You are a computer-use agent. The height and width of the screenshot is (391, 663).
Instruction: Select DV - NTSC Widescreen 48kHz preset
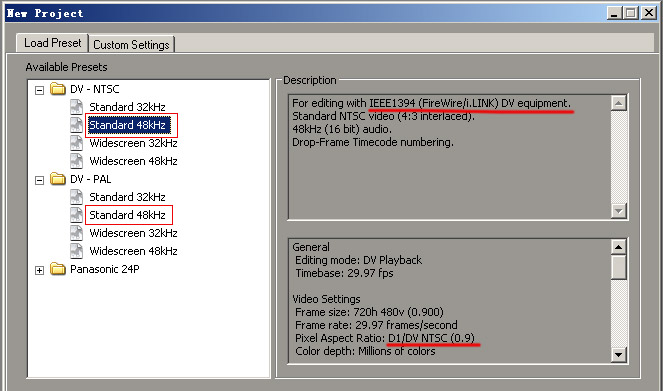[133, 161]
